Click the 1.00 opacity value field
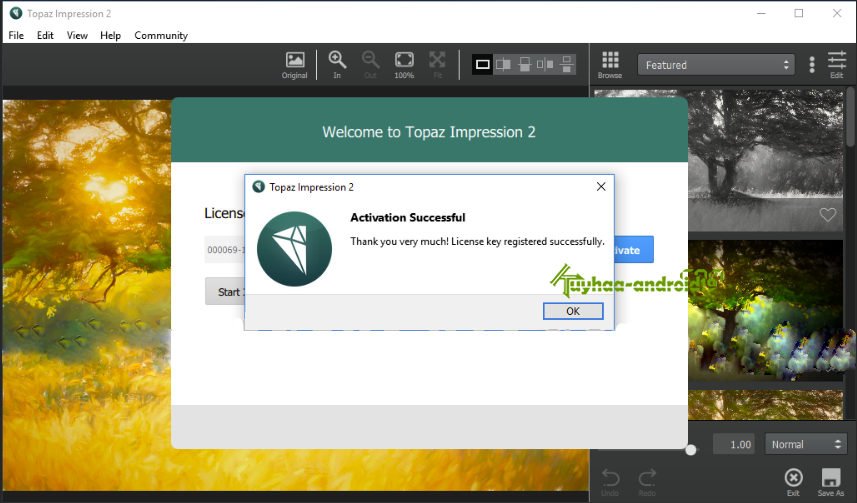Screen dimensions: 857x503 pos(733,444)
